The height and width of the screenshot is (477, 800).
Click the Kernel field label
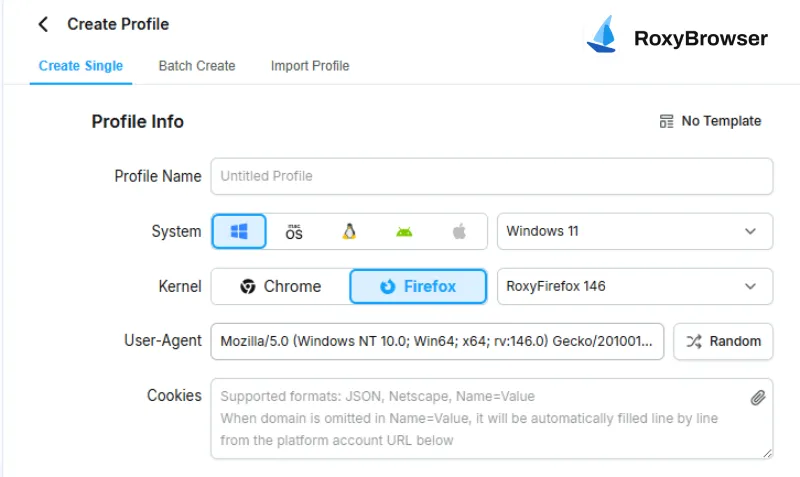click(x=180, y=286)
